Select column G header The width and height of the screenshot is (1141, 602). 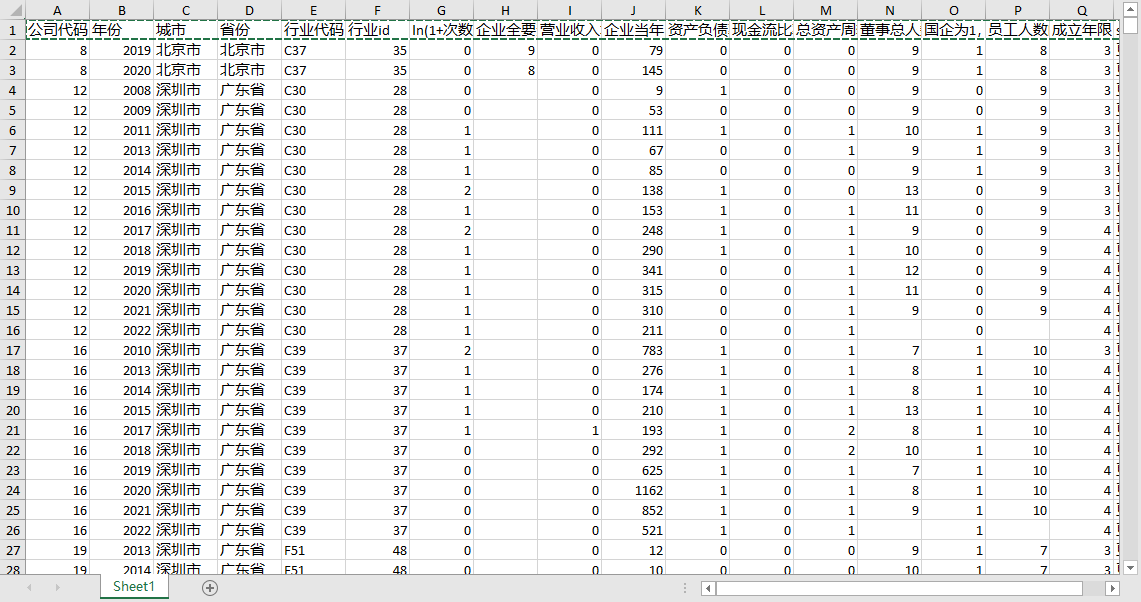(x=442, y=10)
